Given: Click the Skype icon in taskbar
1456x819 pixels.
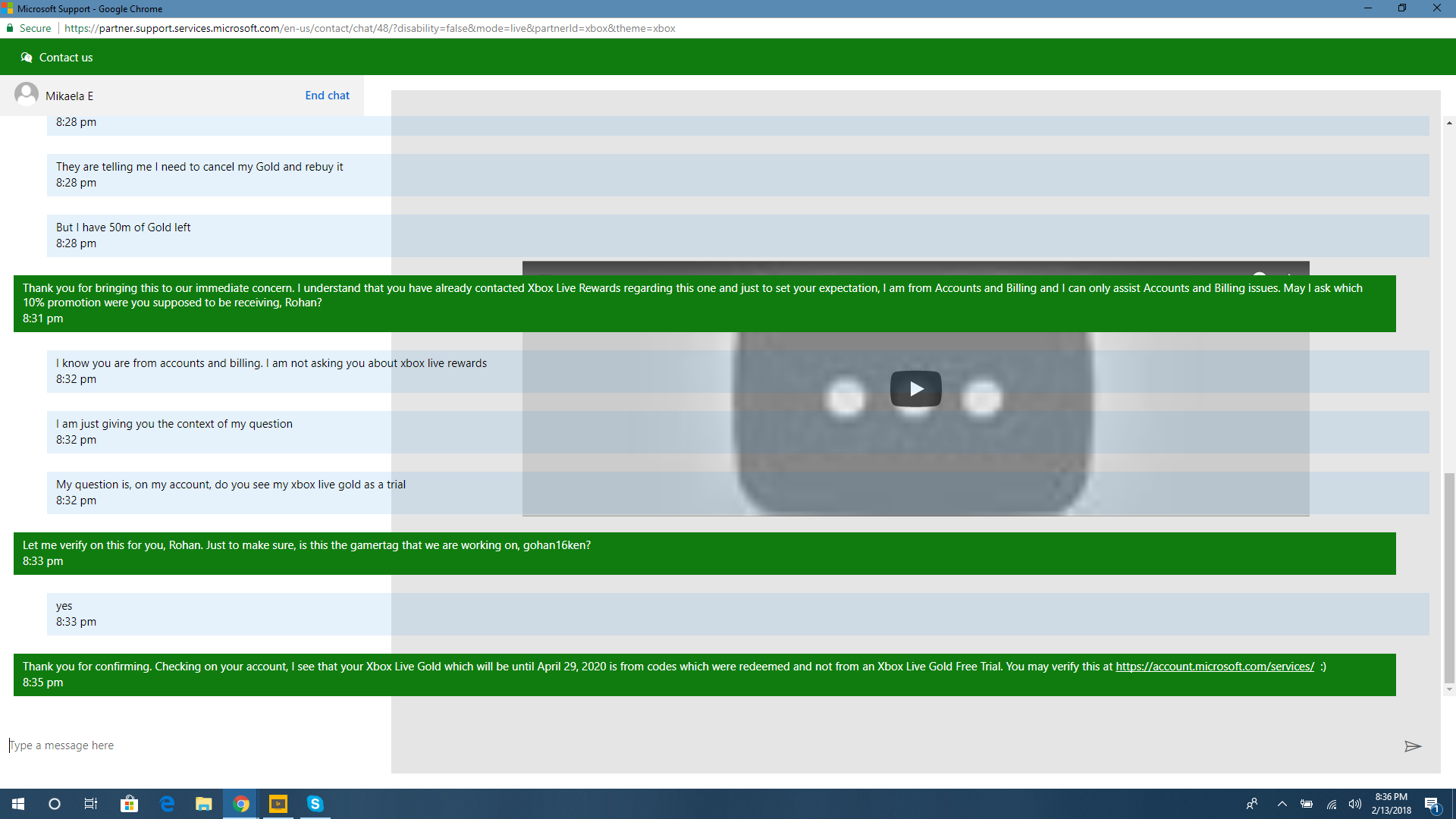Looking at the screenshot, I should (317, 803).
